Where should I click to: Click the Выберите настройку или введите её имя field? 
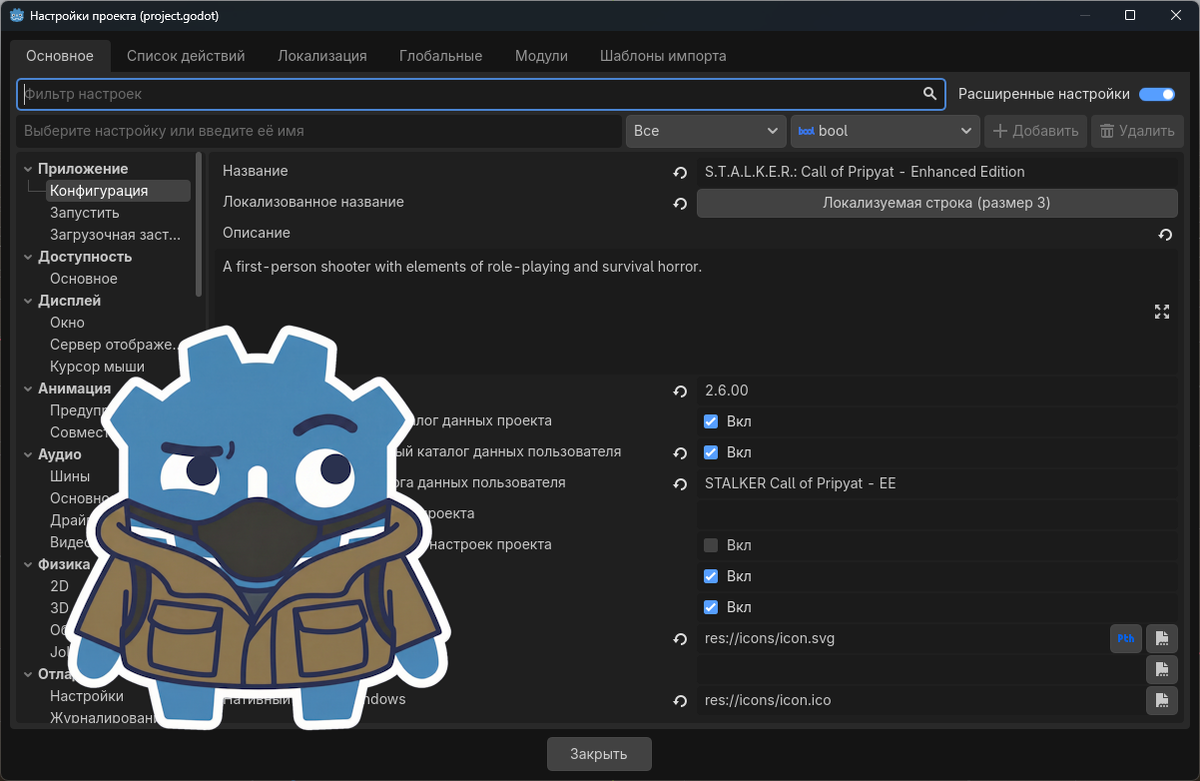319,131
